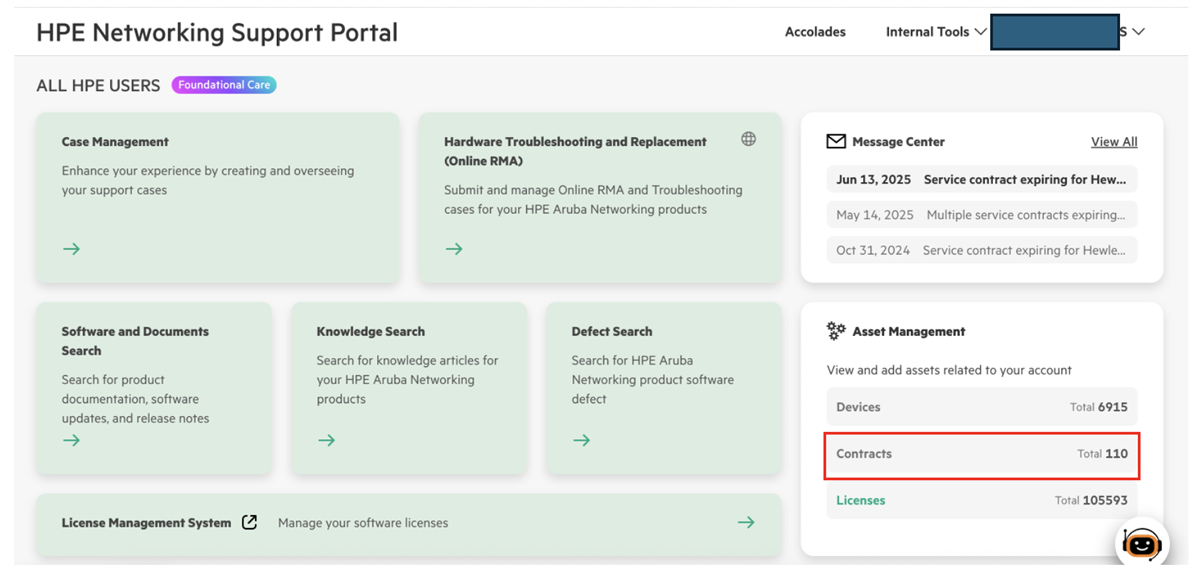Viewport: 1200px width, 569px height.
Task: Click the arrow on the Knowledge Search card
Action: pos(326,440)
